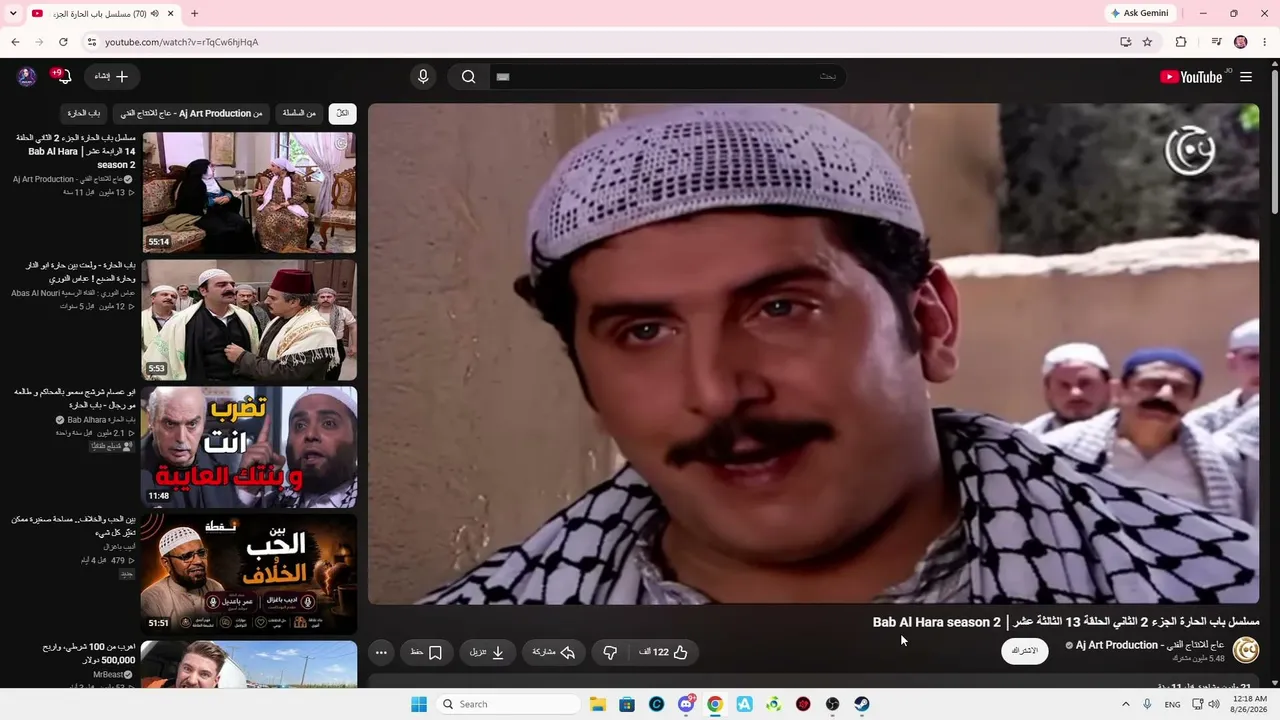Dislike the video with the thumbs-down icon
This screenshot has height=720, width=1280.
pyautogui.click(x=610, y=652)
